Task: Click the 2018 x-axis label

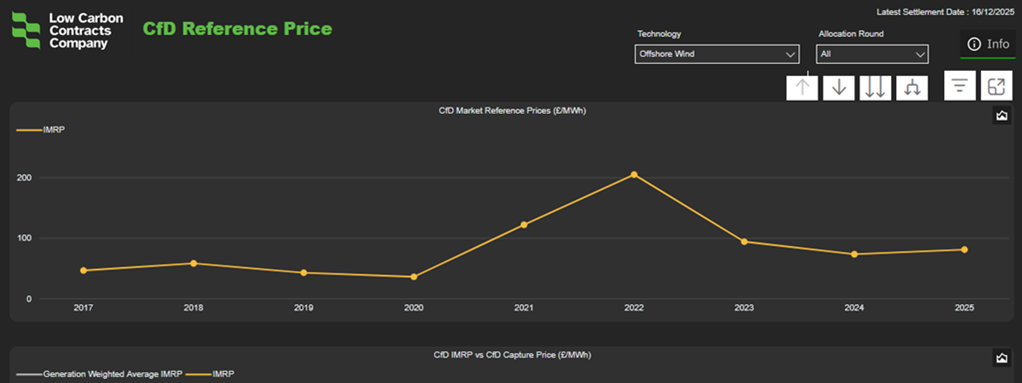Action: 194,308
